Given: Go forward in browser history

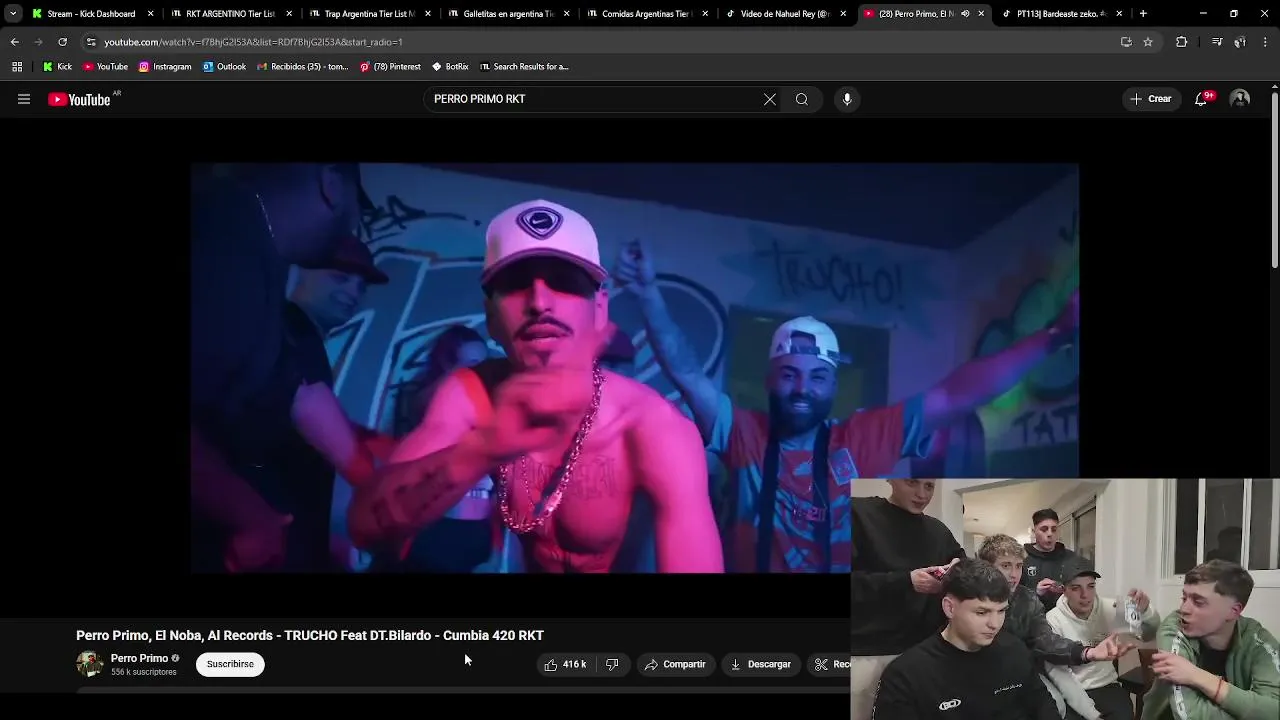Looking at the screenshot, I should 38,42.
